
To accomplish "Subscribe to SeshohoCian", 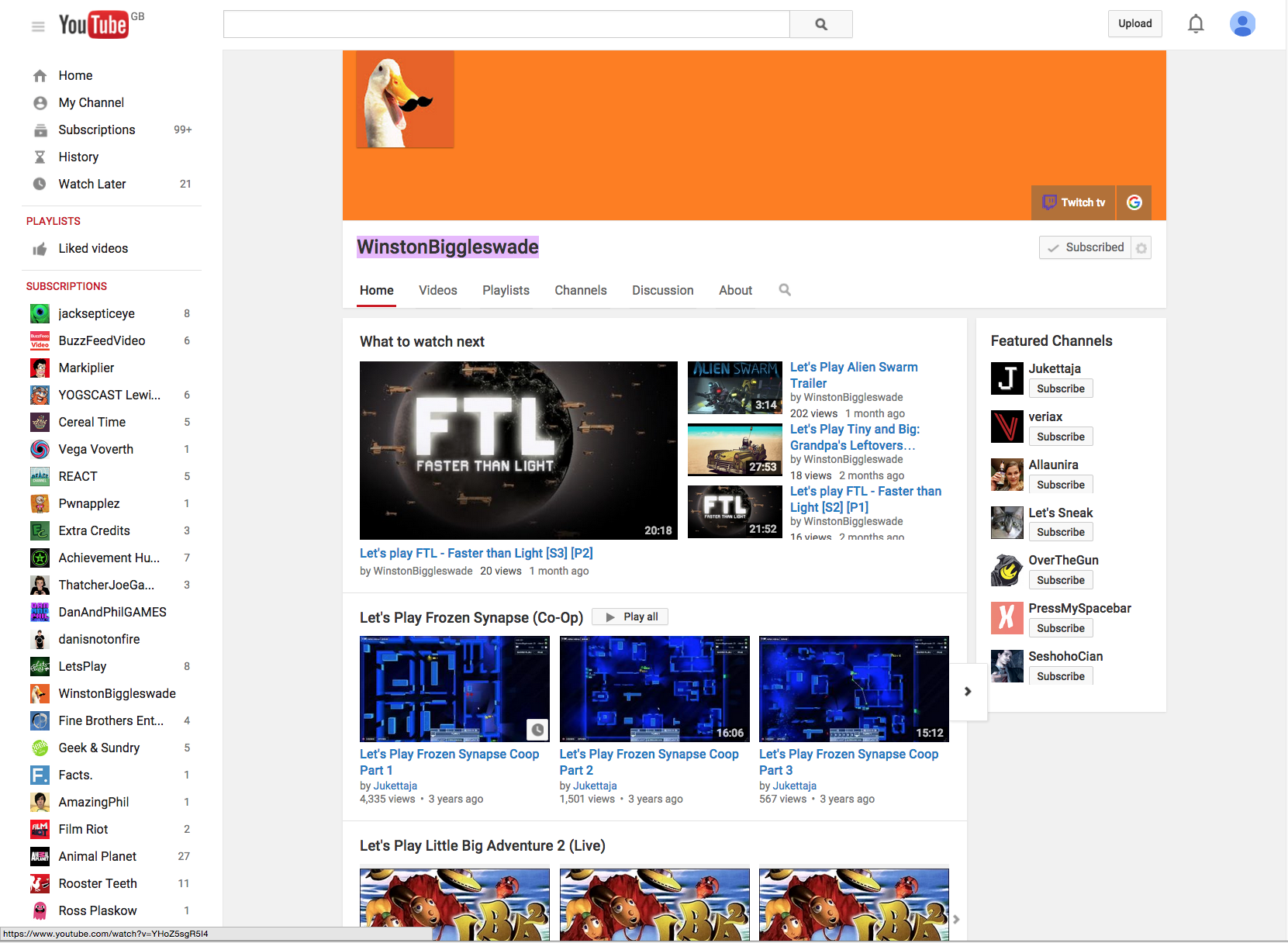I will click(x=1061, y=676).
